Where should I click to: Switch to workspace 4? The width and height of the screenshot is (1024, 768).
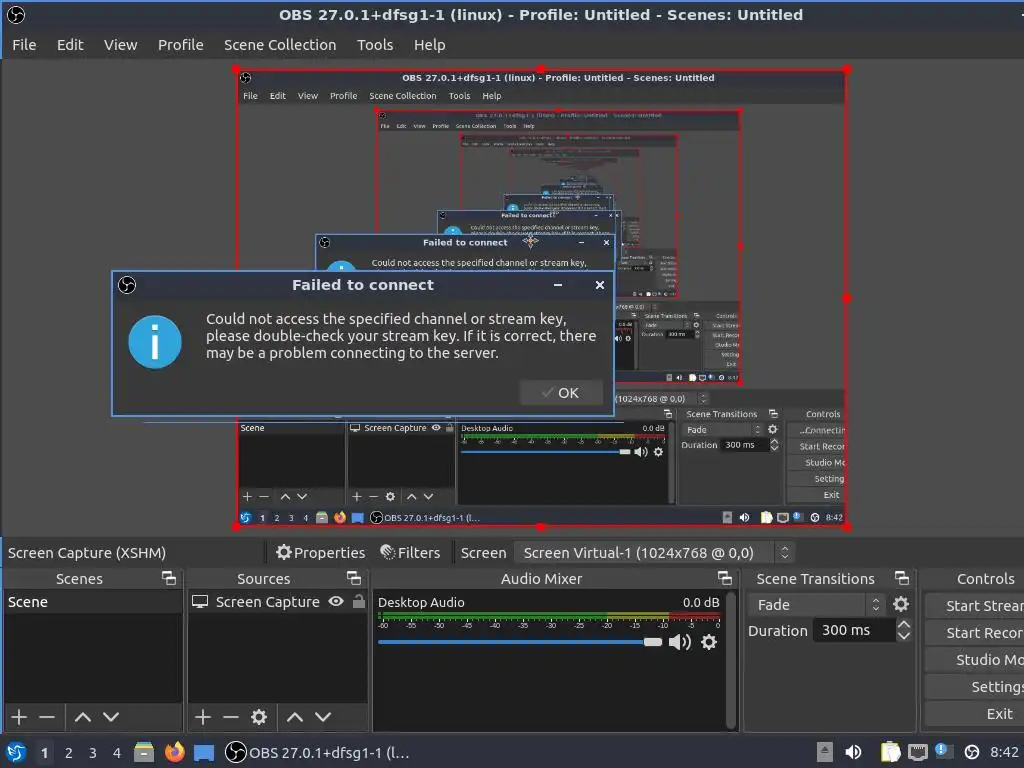coord(117,753)
